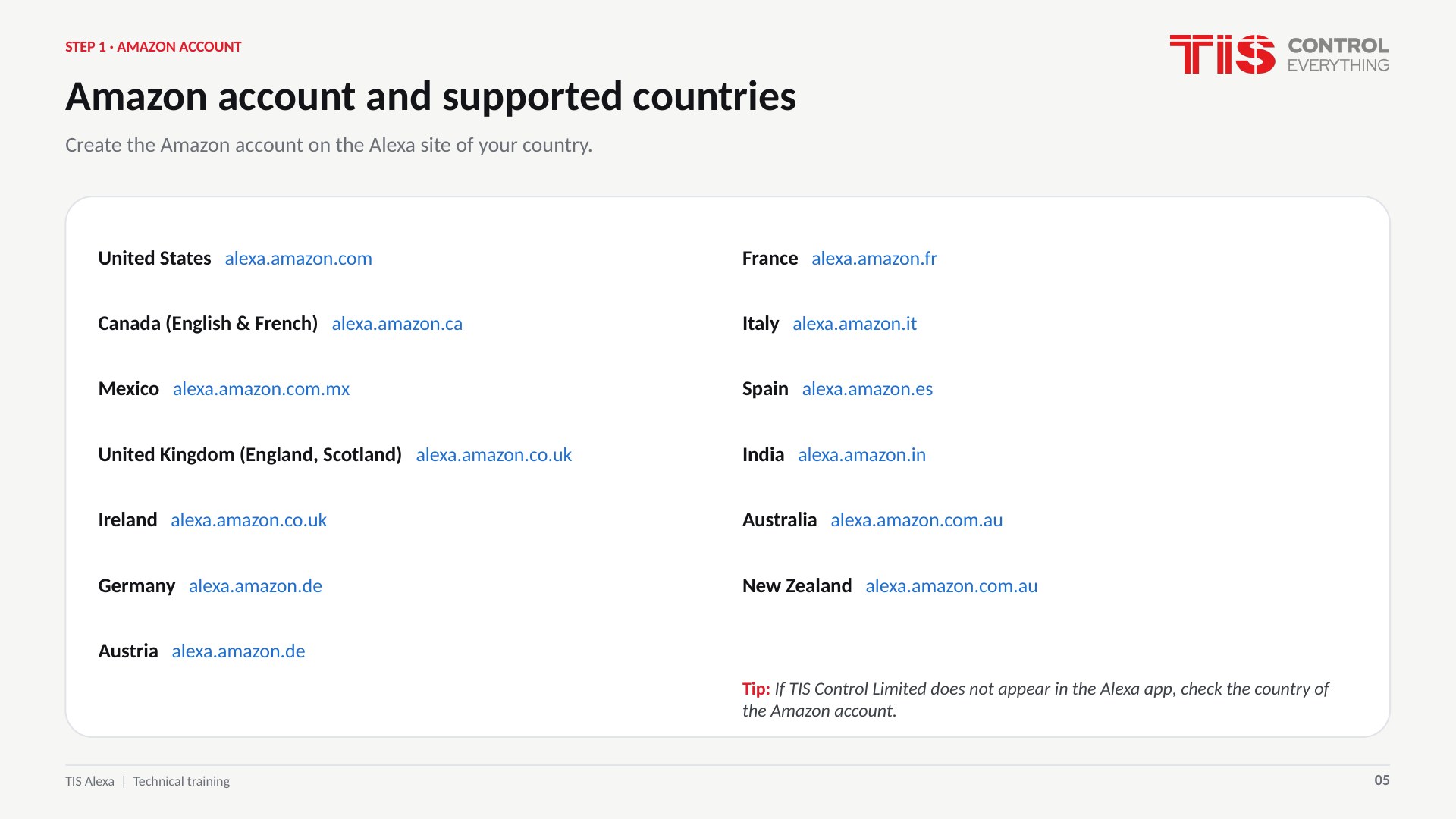Open the Ireland alexa.amazon.co.uk link
The width and height of the screenshot is (1456, 819).
pos(249,520)
